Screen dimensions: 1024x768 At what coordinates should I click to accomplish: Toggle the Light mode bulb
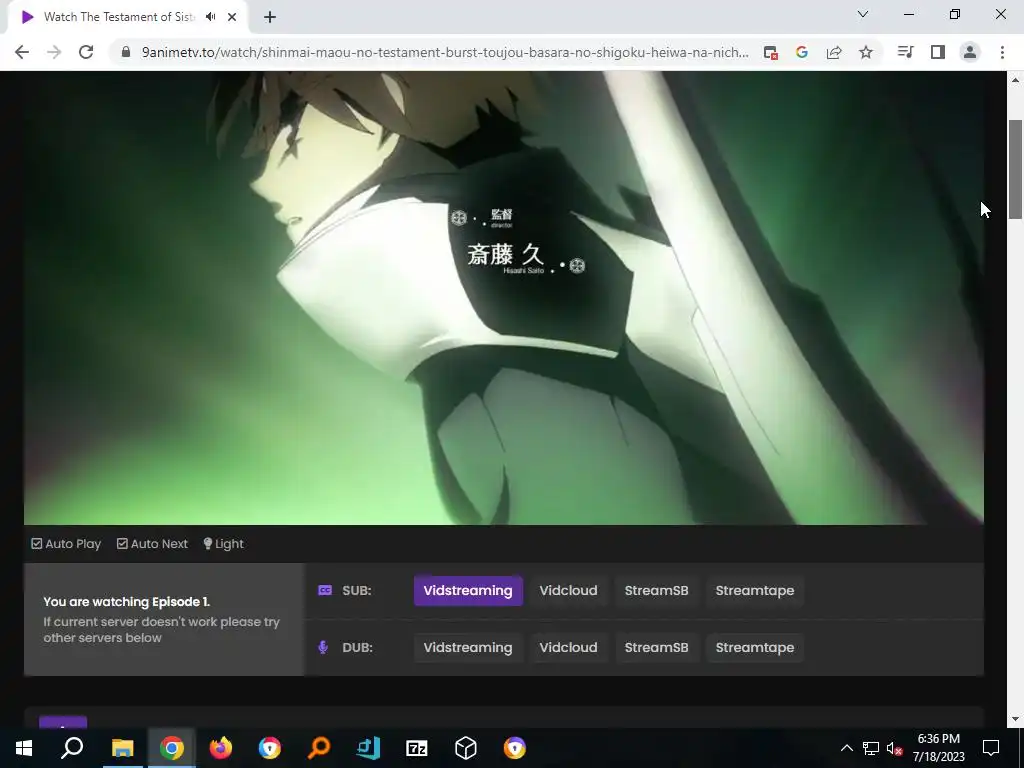pos(223,544)
